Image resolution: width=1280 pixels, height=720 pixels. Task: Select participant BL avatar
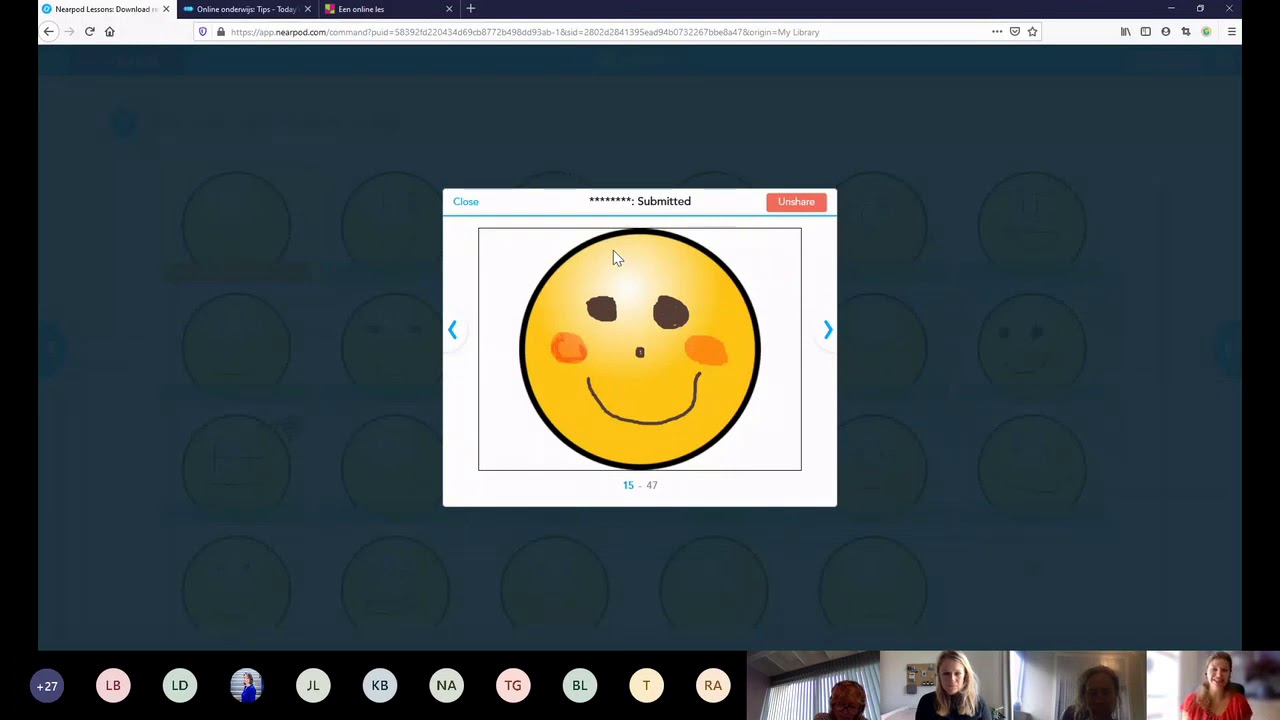coord(580,686)
